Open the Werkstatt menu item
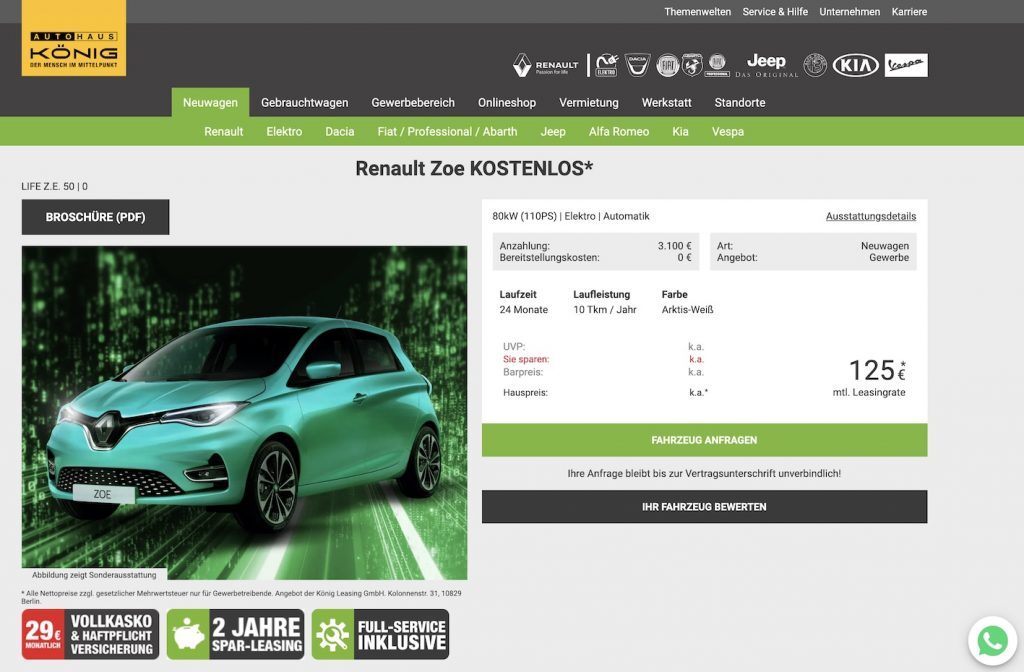Viewport: 1024px width, 672px height. coord(666,102)
